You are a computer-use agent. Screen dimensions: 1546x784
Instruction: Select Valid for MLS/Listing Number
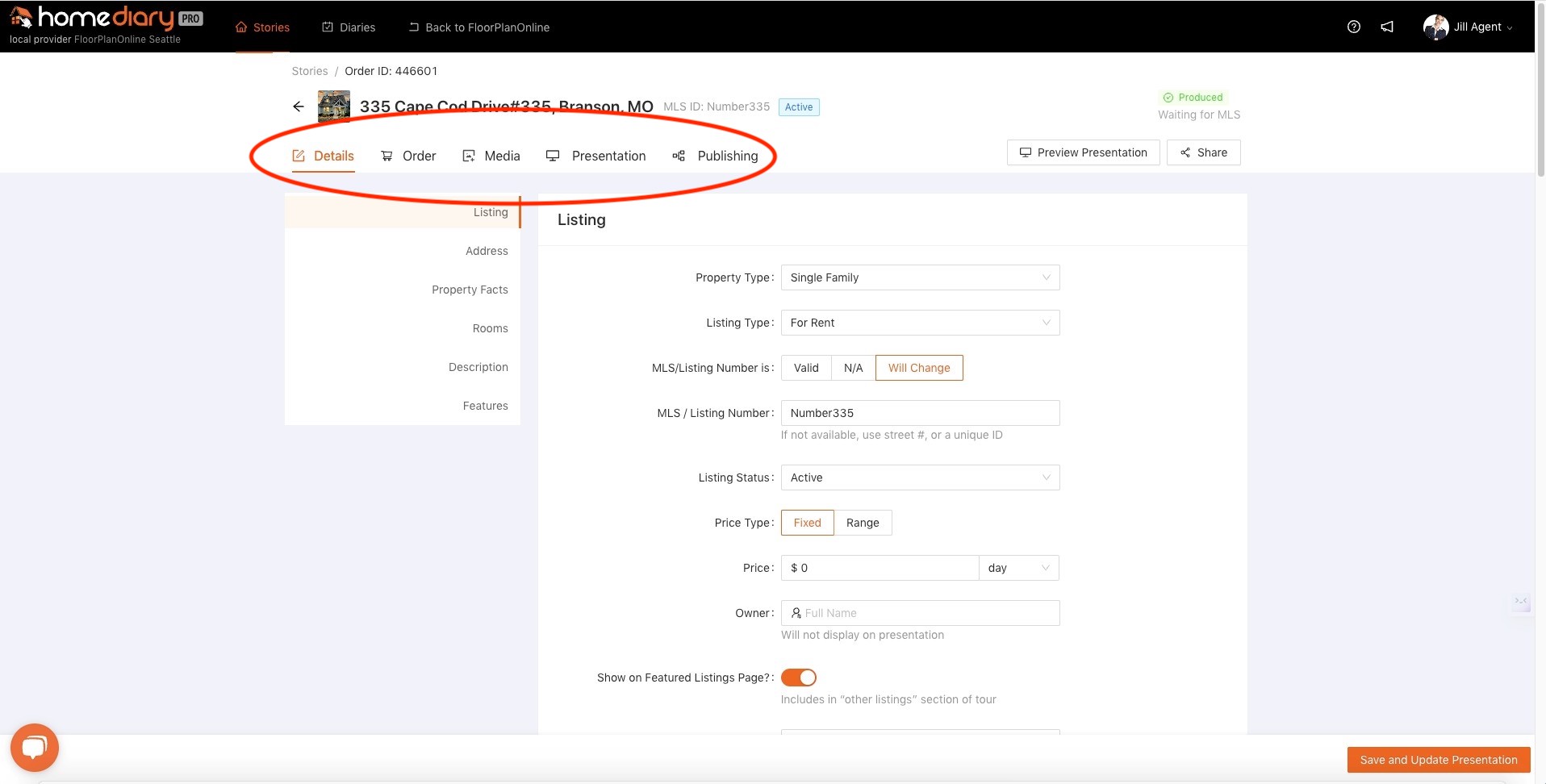[x=806, y=368]
